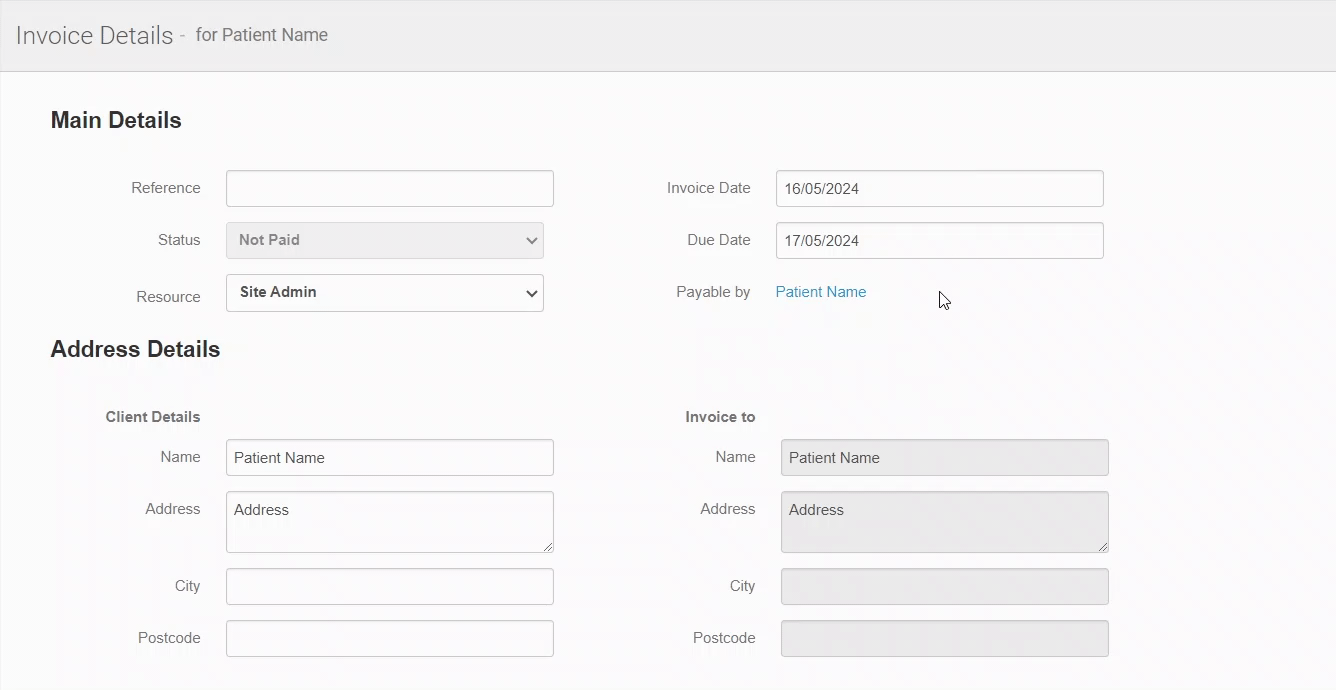Select the Invoice to City field
This screenshot has height=690, width=1336.
click(x=944, y=586)
